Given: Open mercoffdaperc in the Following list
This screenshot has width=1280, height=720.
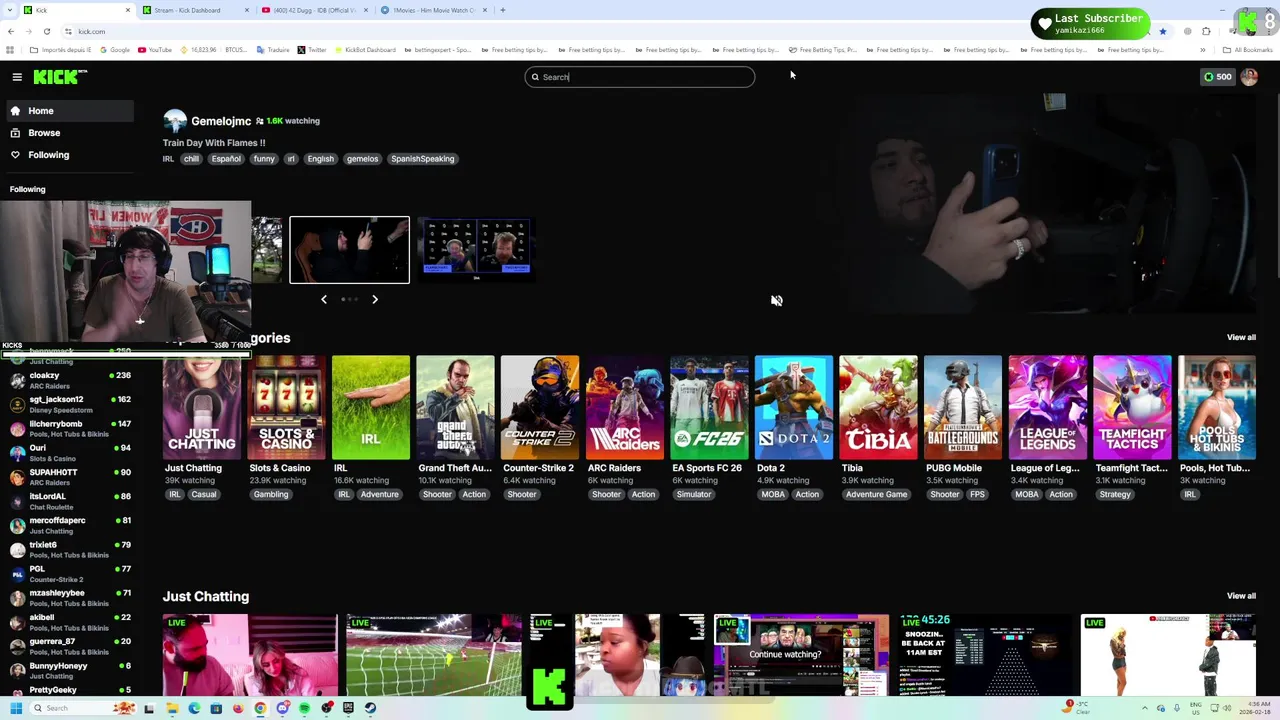Looking at the screenshot, I should pyautogui.click(x=70, y=525).
